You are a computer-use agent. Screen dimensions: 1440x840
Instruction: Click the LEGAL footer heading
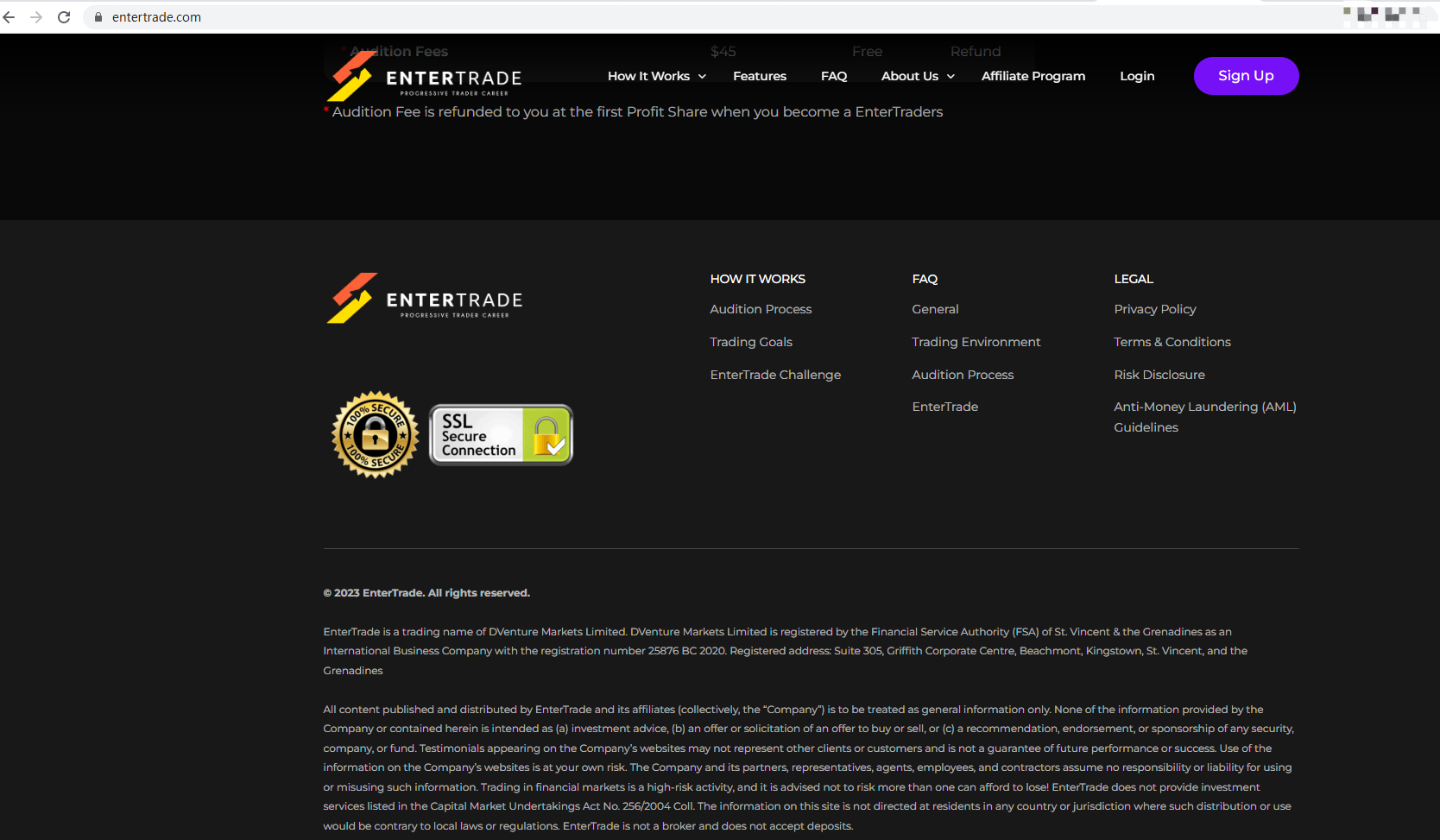click(1134, 279)
